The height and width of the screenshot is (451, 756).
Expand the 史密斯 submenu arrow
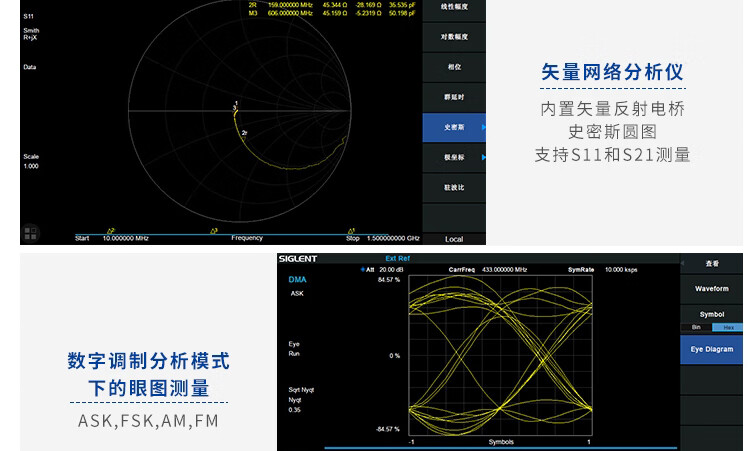click(484, 127)
